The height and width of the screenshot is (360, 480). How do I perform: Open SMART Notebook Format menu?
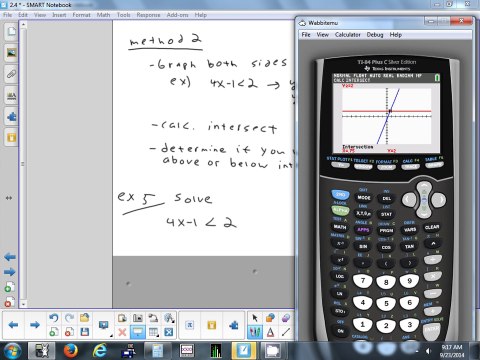(x=81, y=15)
